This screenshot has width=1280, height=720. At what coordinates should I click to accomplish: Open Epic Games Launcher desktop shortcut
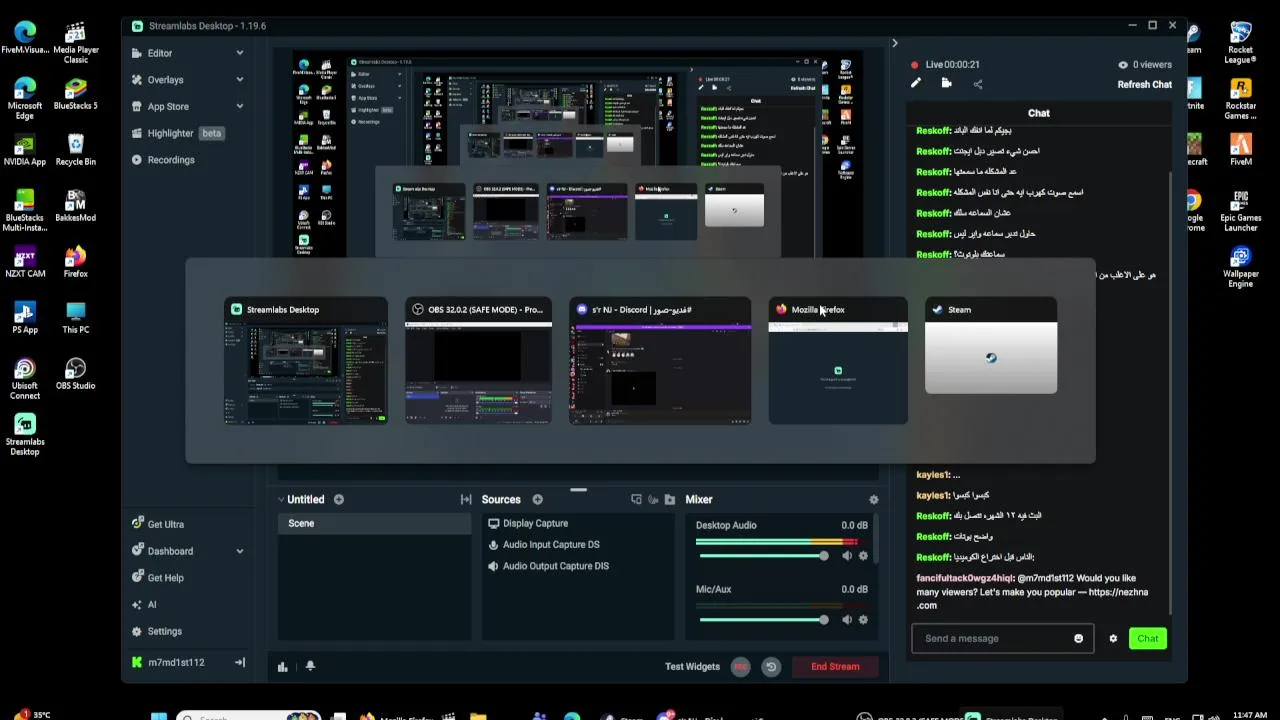(x=1241, y=210)
